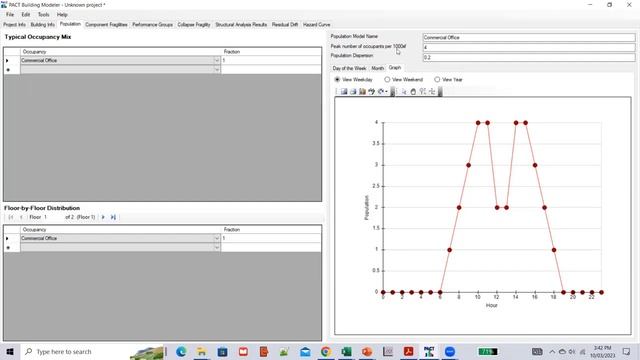Click the volume icon in the system tray

(x=572, y=351)
